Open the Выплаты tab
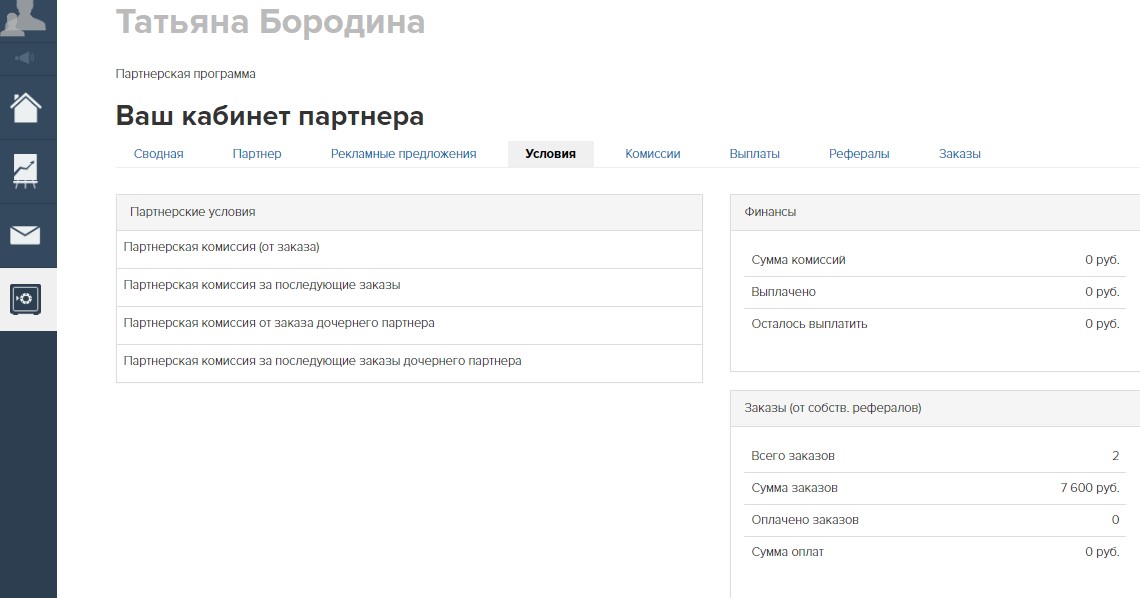The width and height of the screenshot is (1140, 598). tap(755, 154)
